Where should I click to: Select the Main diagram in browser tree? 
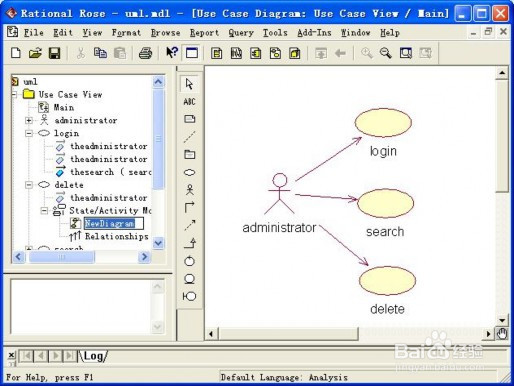pos(64,107)
